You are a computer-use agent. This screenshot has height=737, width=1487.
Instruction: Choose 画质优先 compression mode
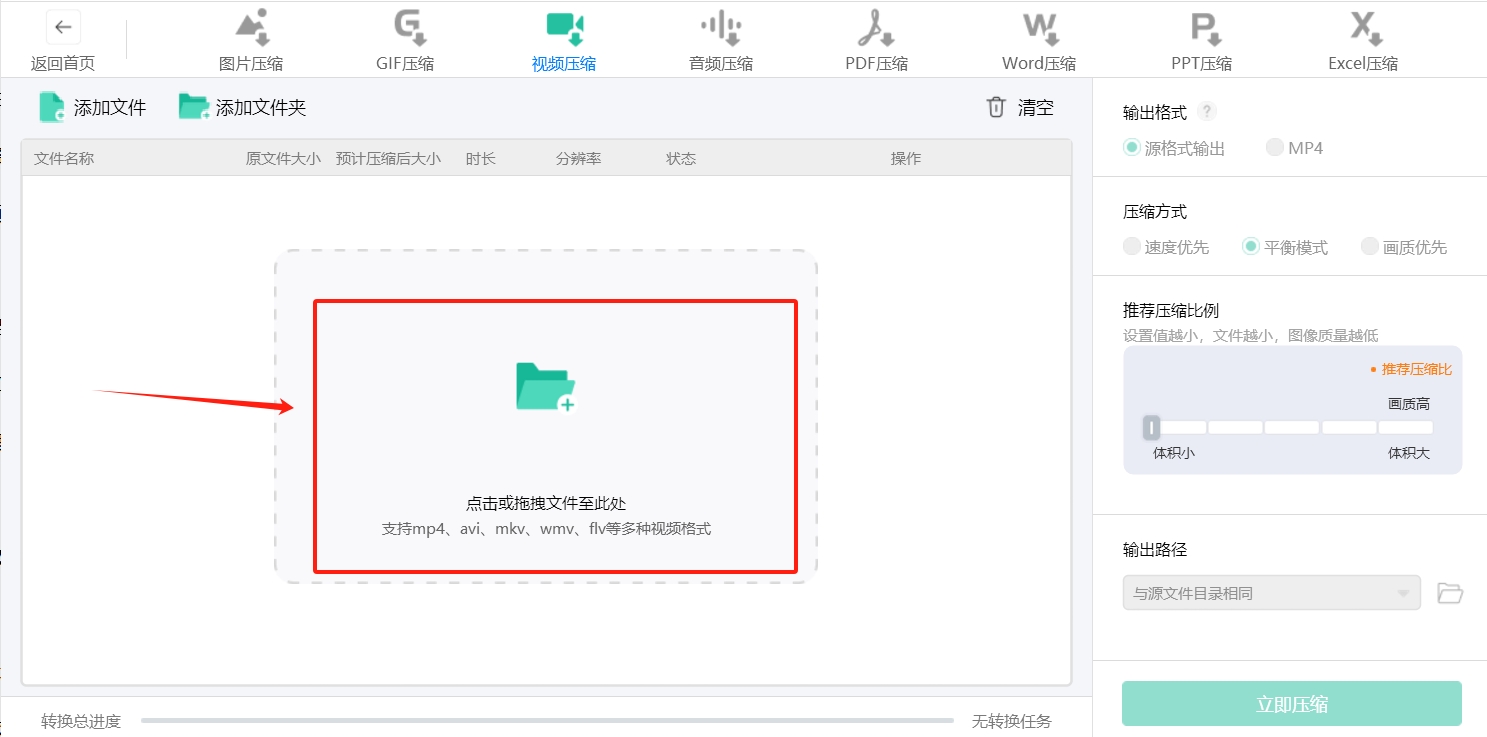[x=1404, y=247]
